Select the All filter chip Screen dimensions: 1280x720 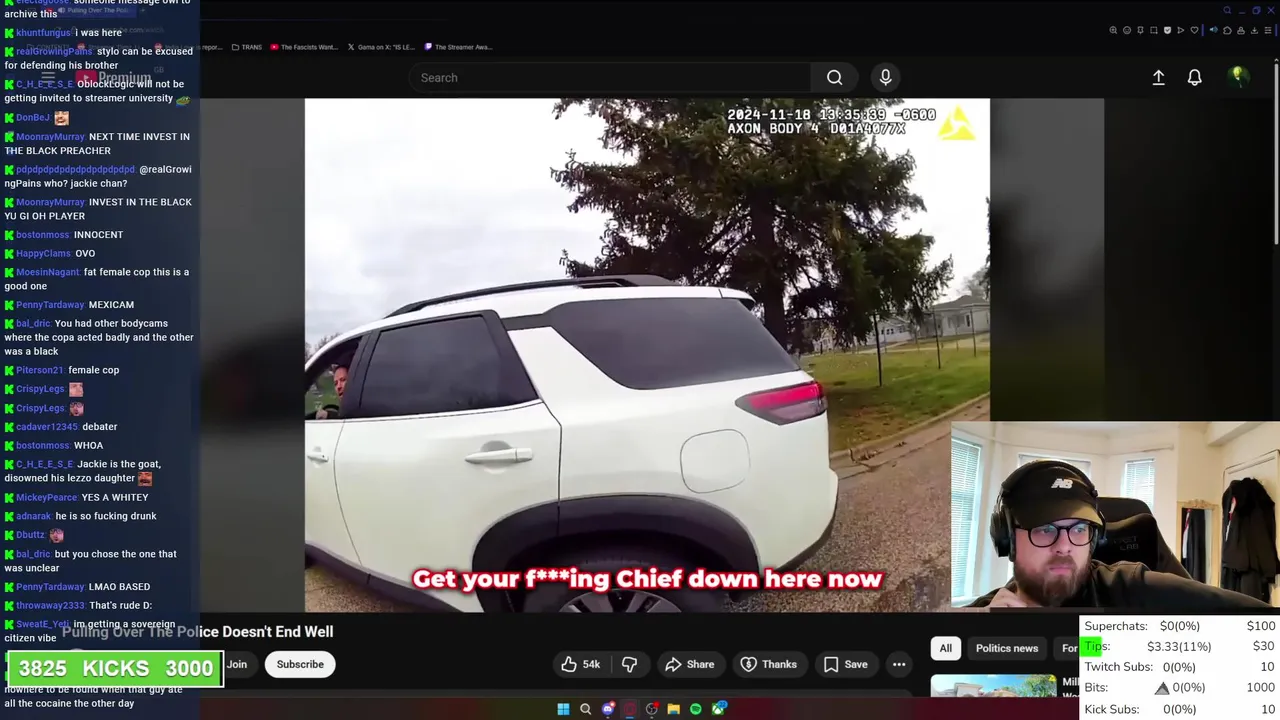[945, 648]
